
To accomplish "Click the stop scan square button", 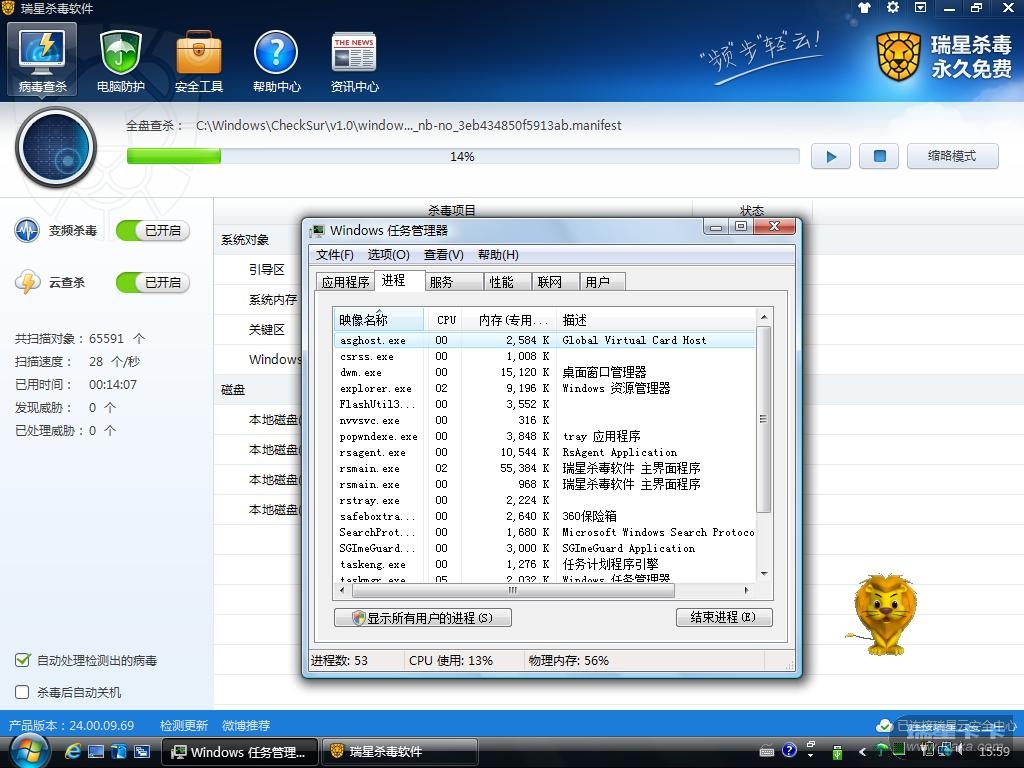I will point(879,157).
